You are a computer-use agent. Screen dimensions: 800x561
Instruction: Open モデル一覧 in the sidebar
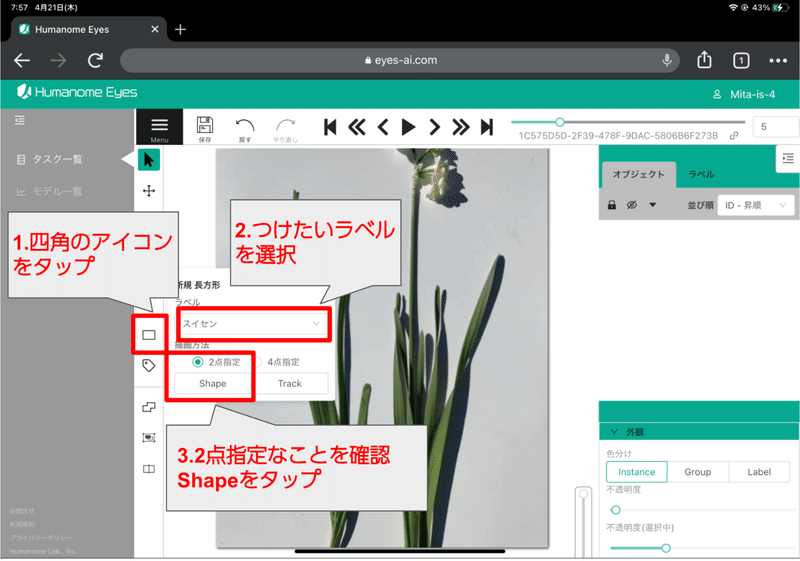tap(50, 192)
